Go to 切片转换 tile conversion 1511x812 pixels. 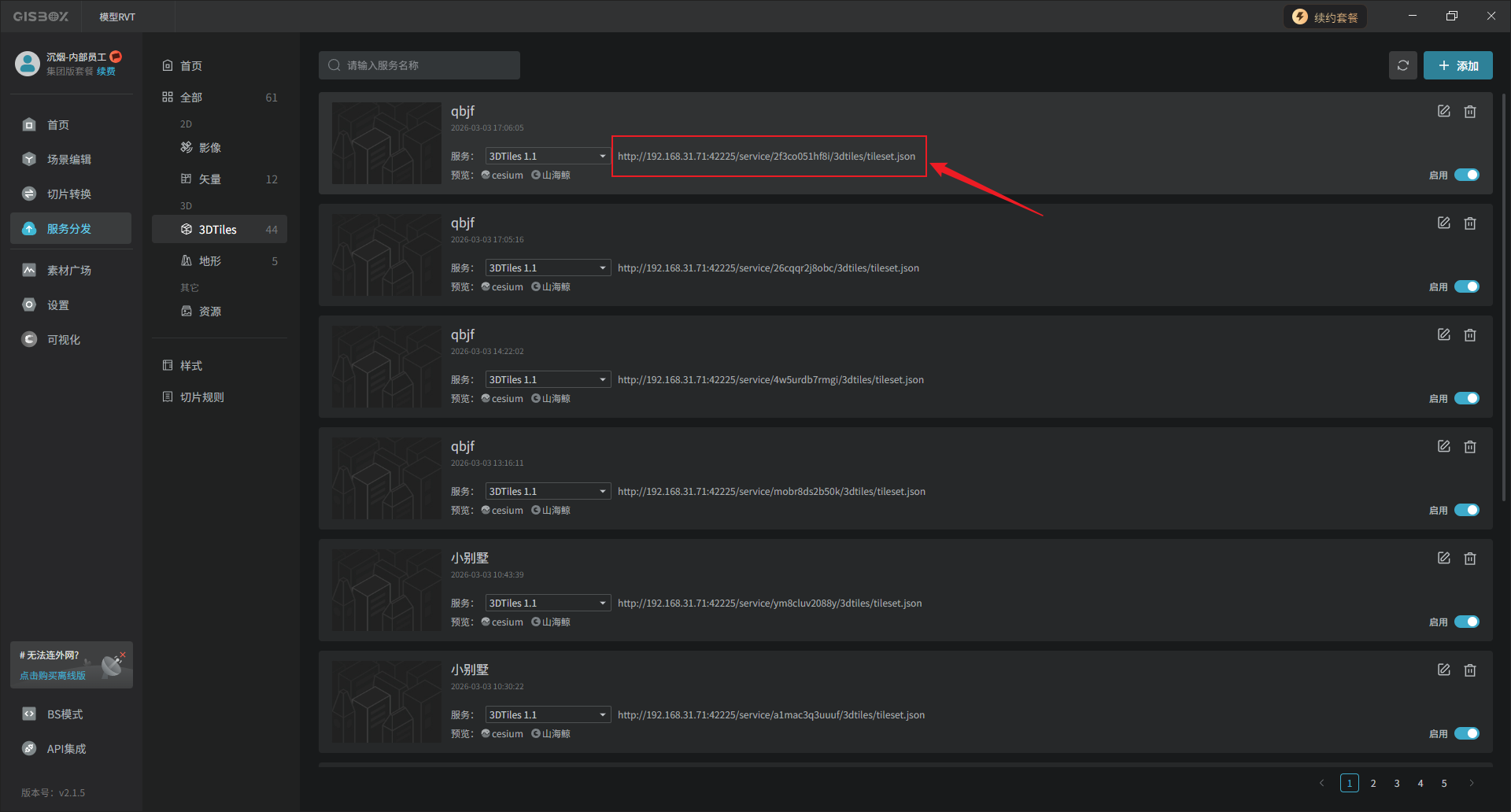pos(69,194)
